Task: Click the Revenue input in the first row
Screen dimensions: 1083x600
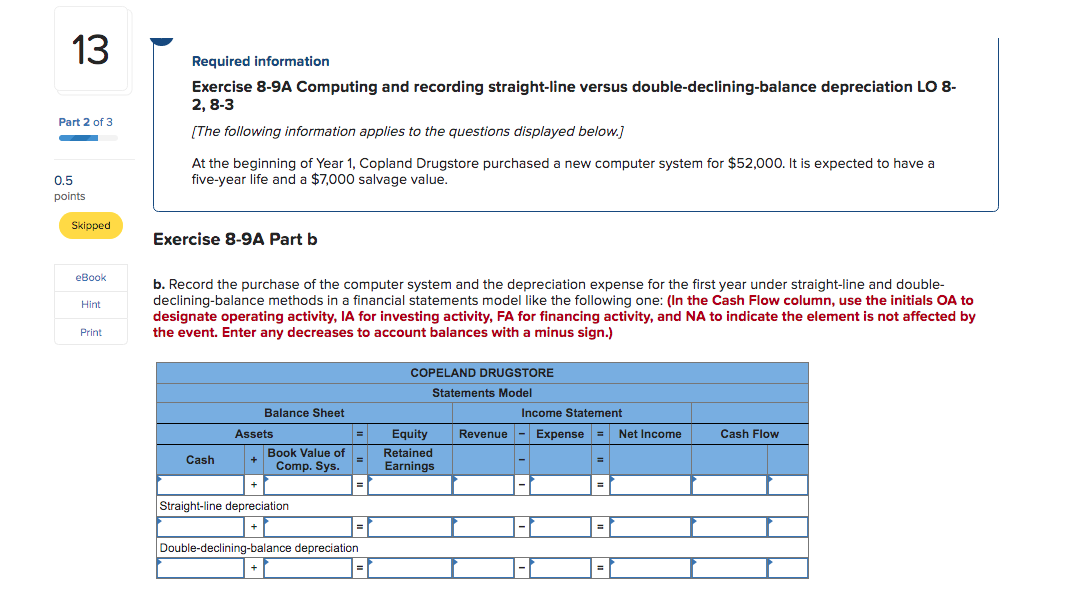Action: pos(483,484)
